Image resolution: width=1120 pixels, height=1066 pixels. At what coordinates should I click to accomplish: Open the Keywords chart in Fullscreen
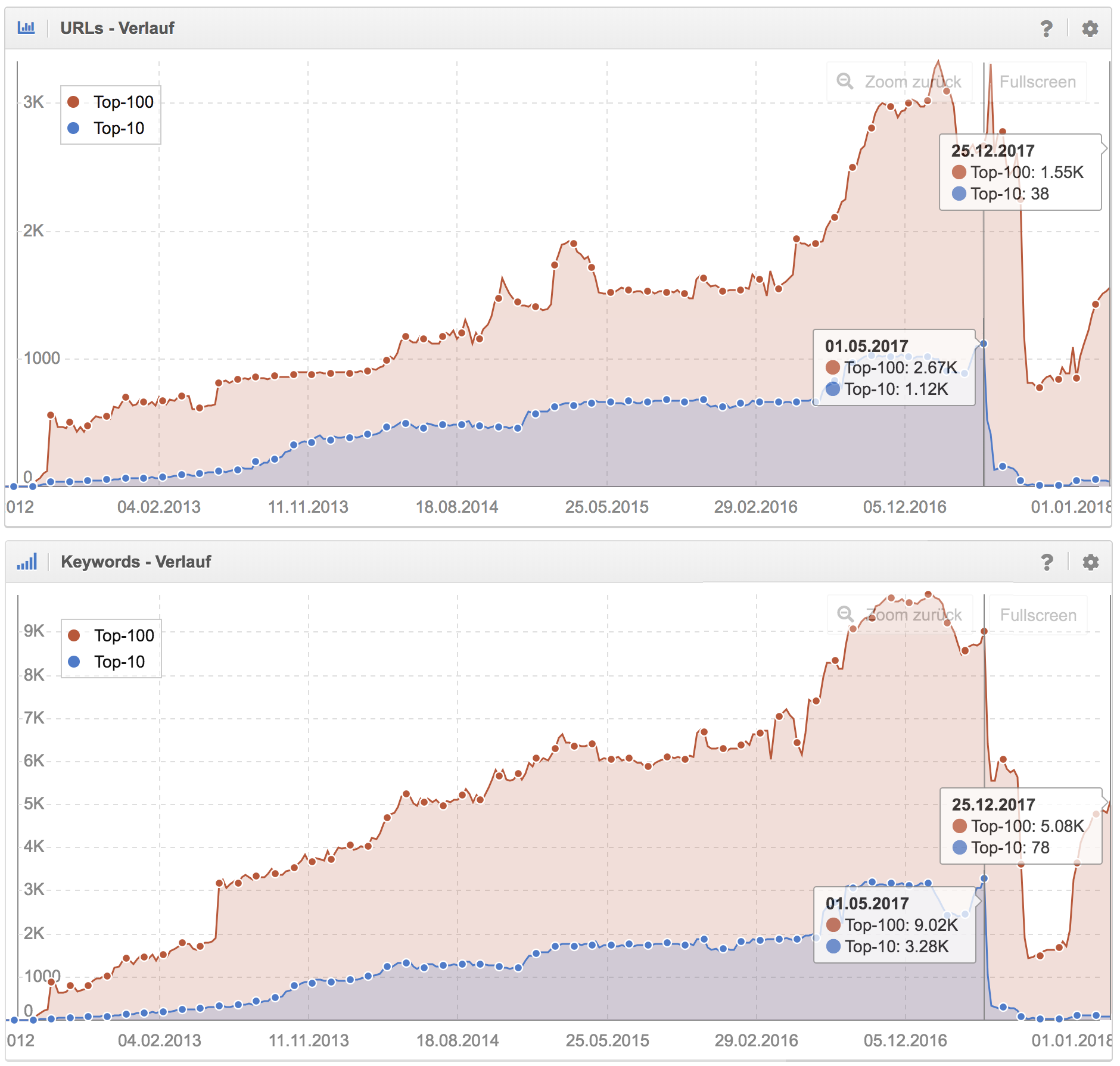[x=1038, y=615]
